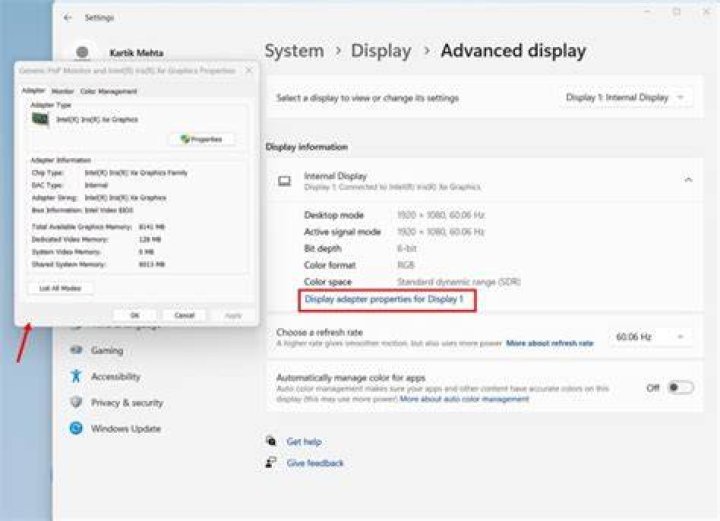Click the greyed Apply button
Image resolution: width=720 pixels, height=521 pixels.
[233, 315]
